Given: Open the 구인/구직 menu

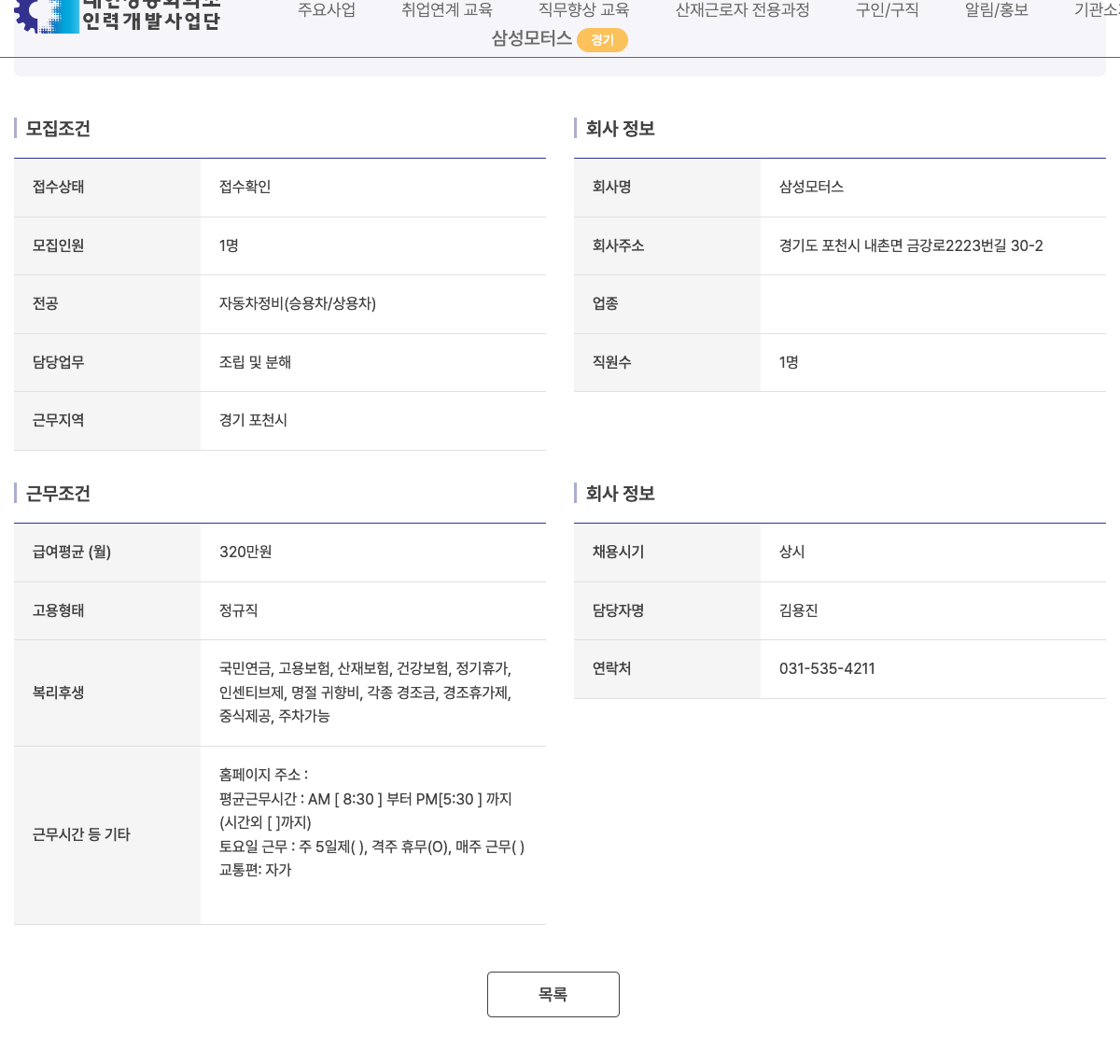Looking at the screenshot, I should pos(888,10).
